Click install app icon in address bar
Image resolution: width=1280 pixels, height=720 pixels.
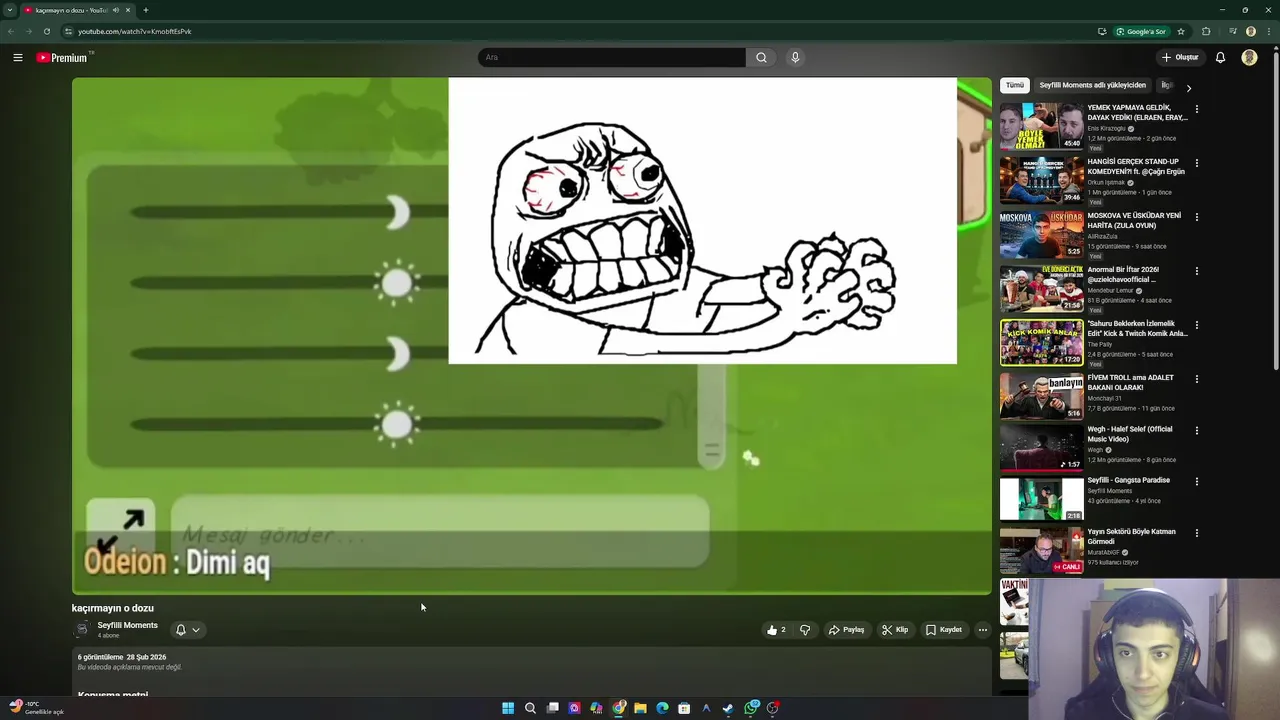[x=1102, y=31]
